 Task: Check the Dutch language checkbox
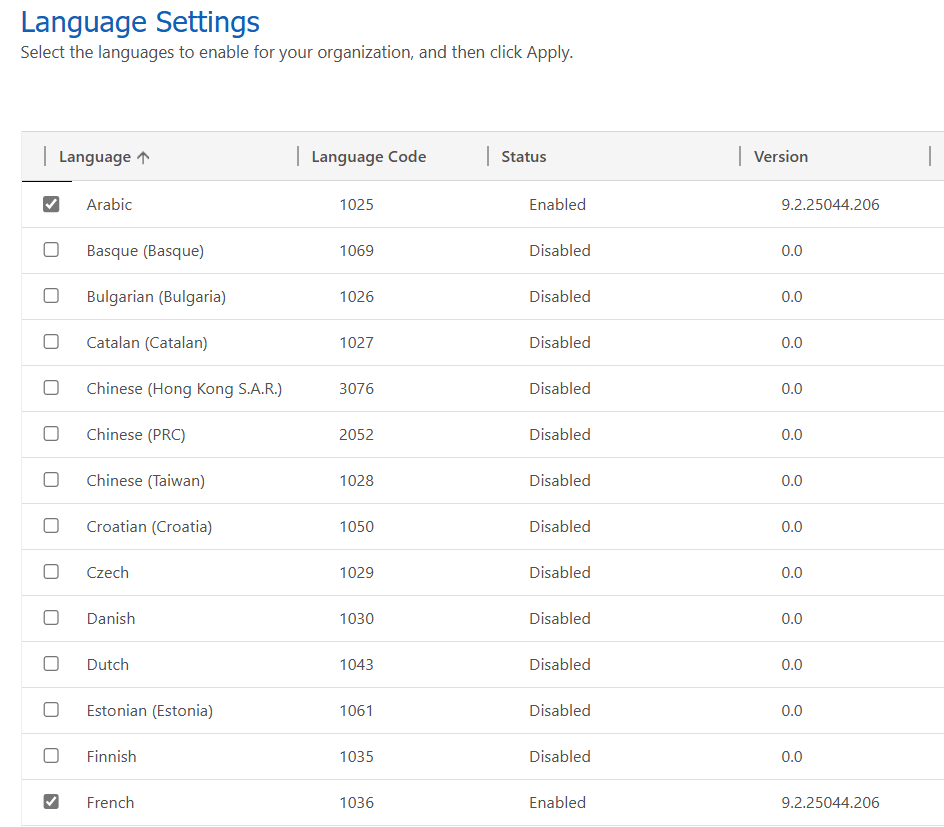pyautogui.click(x=51, y=663)
